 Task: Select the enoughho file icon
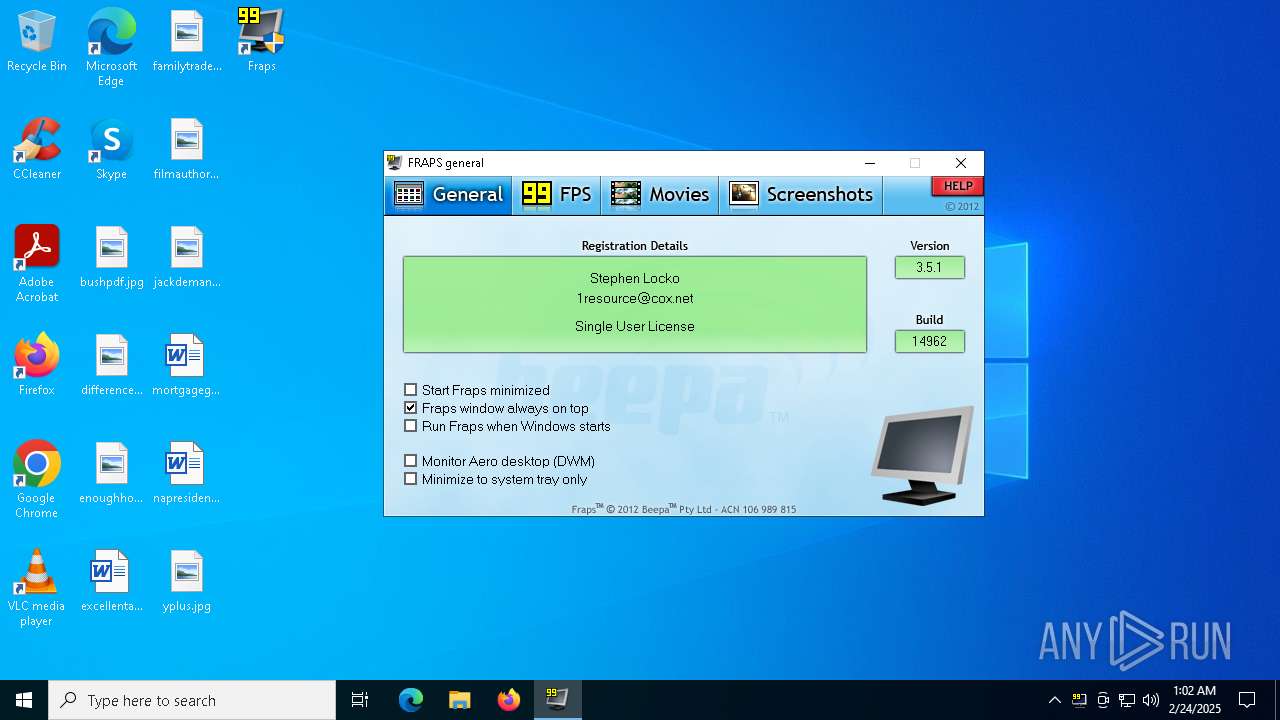[x=112, y=473]
